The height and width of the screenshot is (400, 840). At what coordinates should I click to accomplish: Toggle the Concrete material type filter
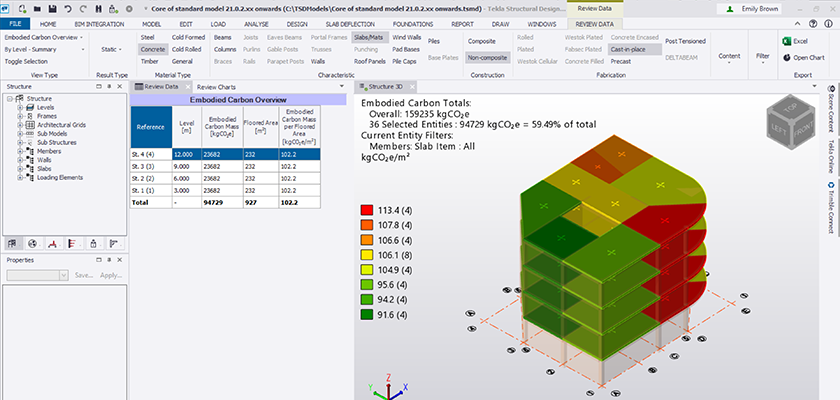(x=153, y=49)
